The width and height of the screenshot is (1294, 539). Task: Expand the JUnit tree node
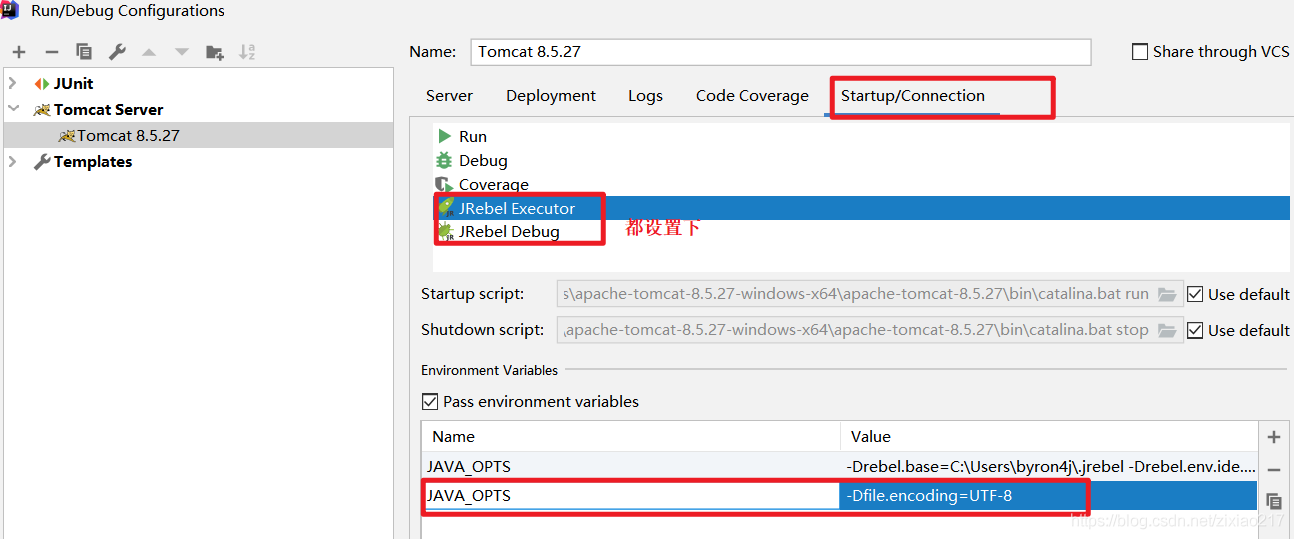pos(13,83)
